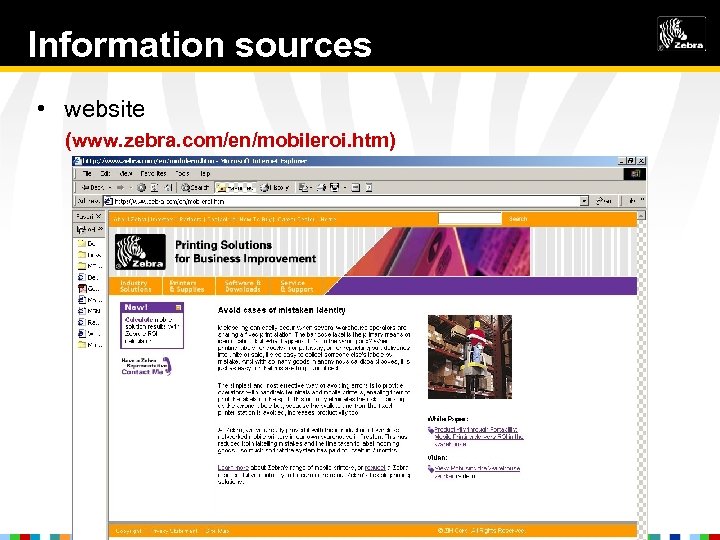Click the page scrollbar up arrow
720x540 pixels.
641,215
